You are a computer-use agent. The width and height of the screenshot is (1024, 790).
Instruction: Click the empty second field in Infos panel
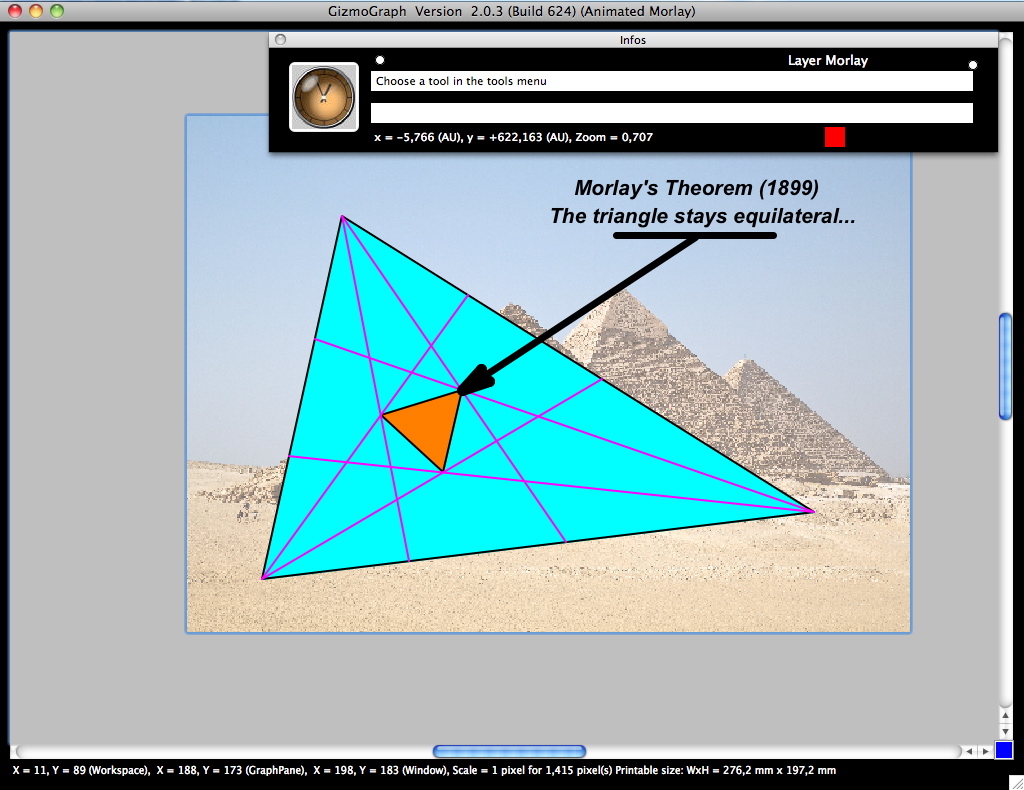pyautogui.click(x=671, y=112)
